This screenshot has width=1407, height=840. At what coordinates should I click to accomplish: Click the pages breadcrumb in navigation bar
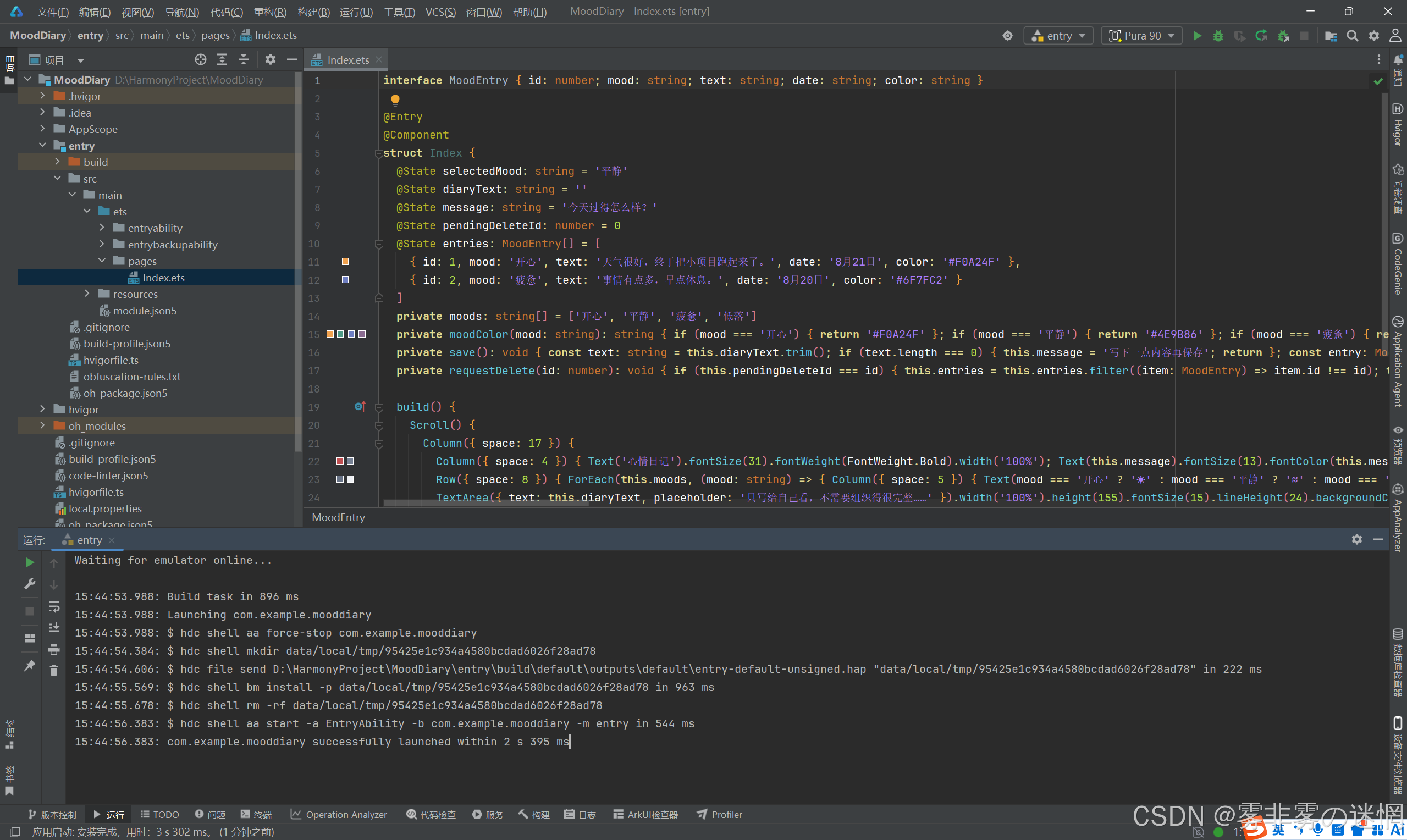click(x=215, y=36)
